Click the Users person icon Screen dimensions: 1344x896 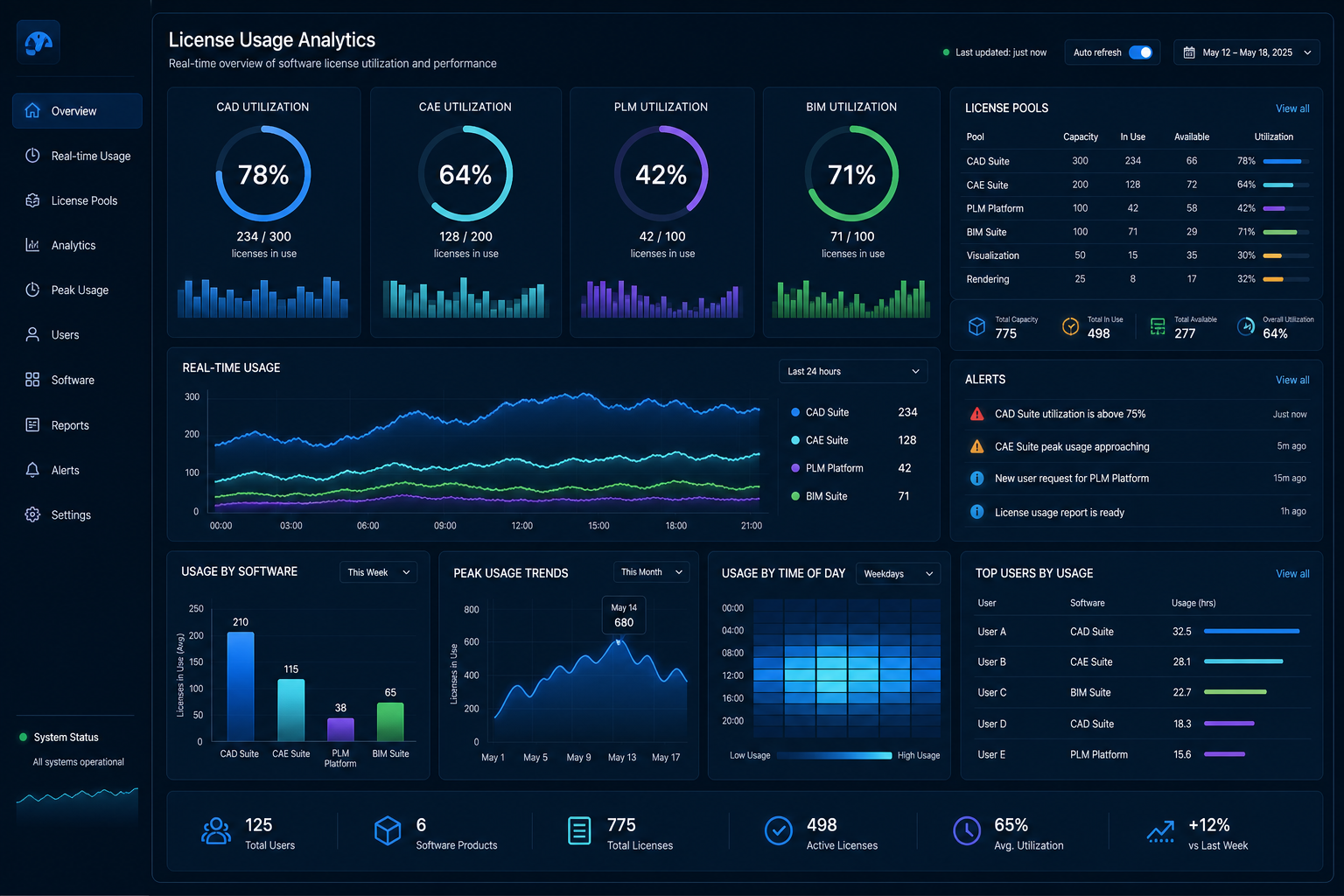click(32, 334)
